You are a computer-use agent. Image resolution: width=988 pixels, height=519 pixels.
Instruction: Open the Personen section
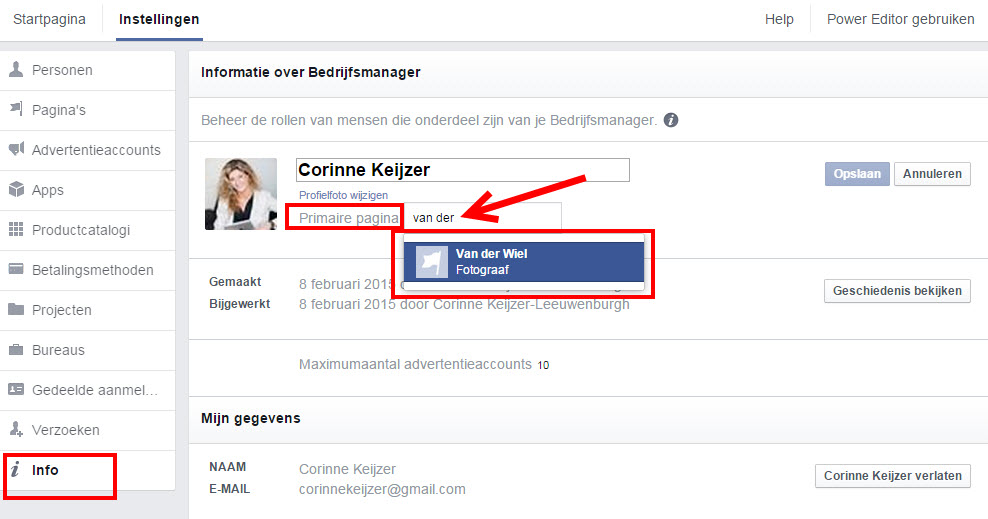(x=88, y=70)
